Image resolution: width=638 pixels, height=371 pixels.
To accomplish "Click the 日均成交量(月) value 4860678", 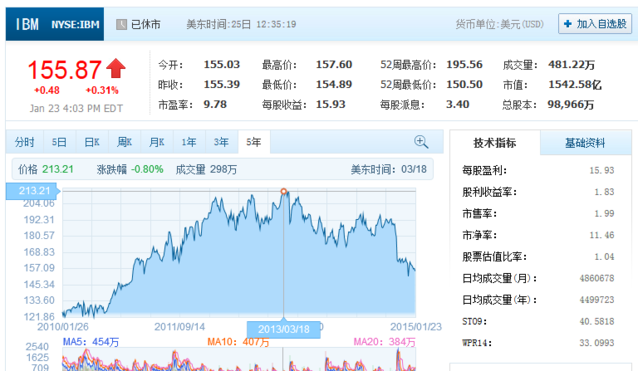I will (x=597, y=278).
